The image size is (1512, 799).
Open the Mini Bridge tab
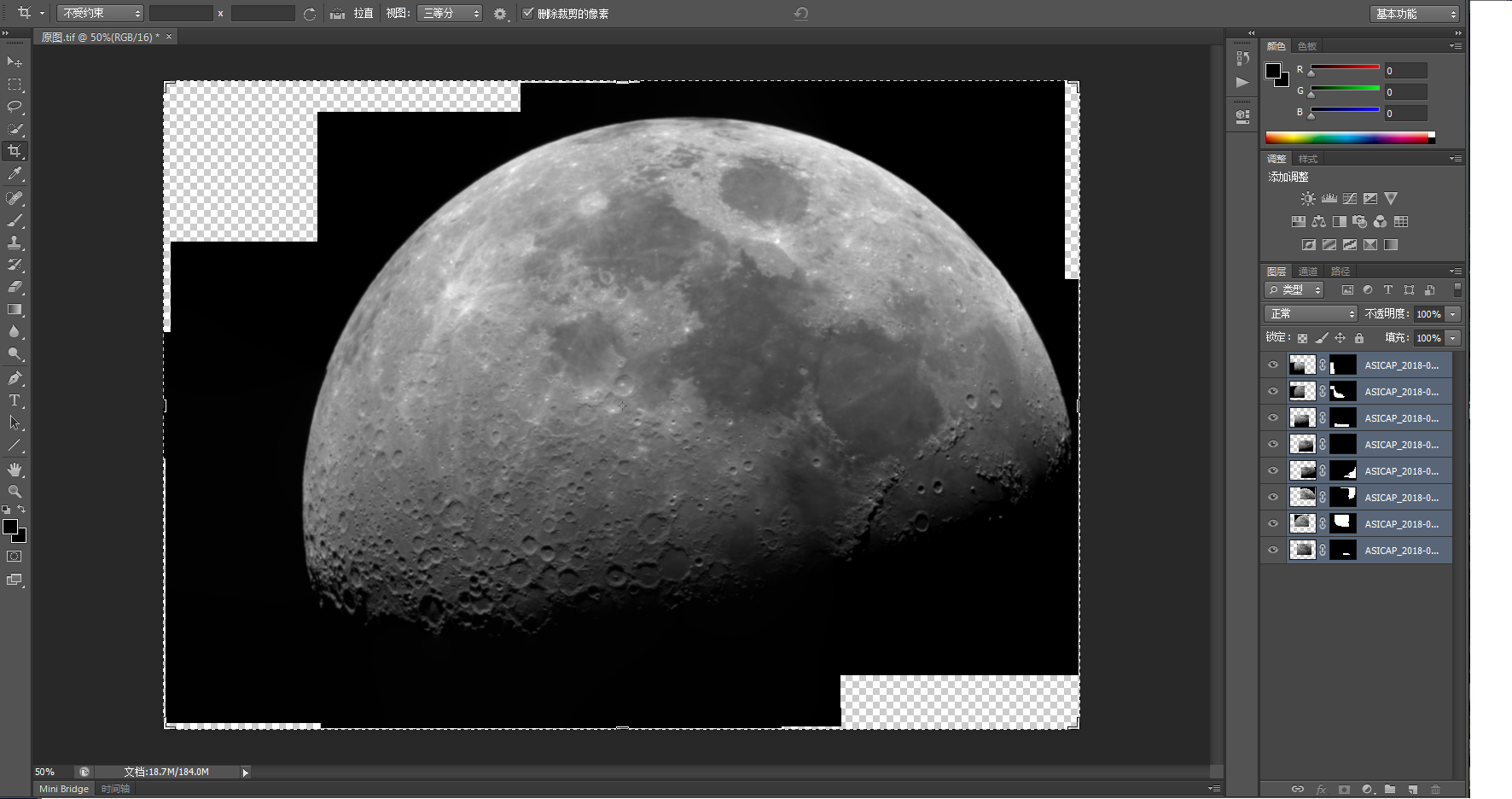pos(64,789)
